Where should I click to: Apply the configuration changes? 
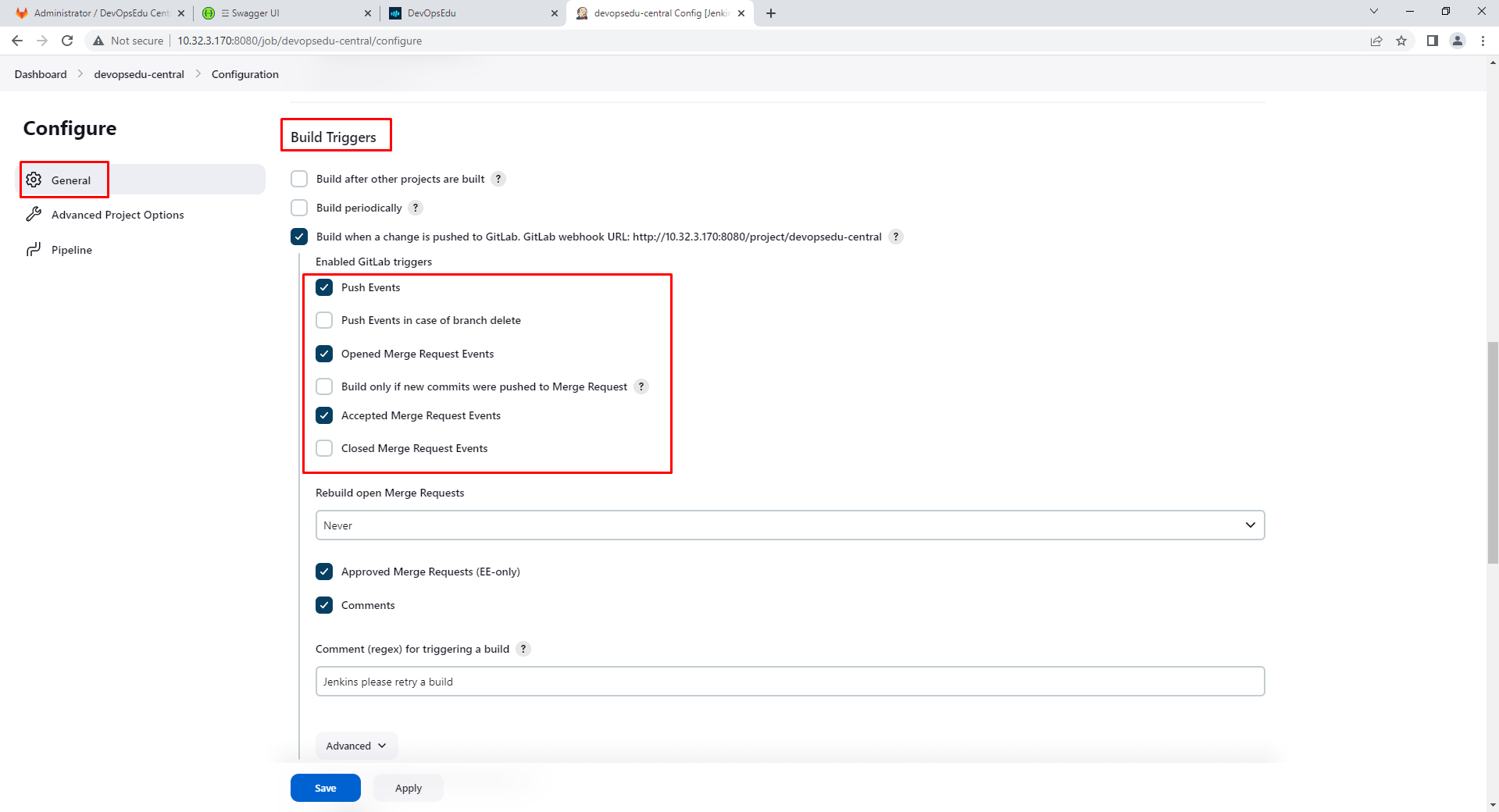tap(409, 788)
